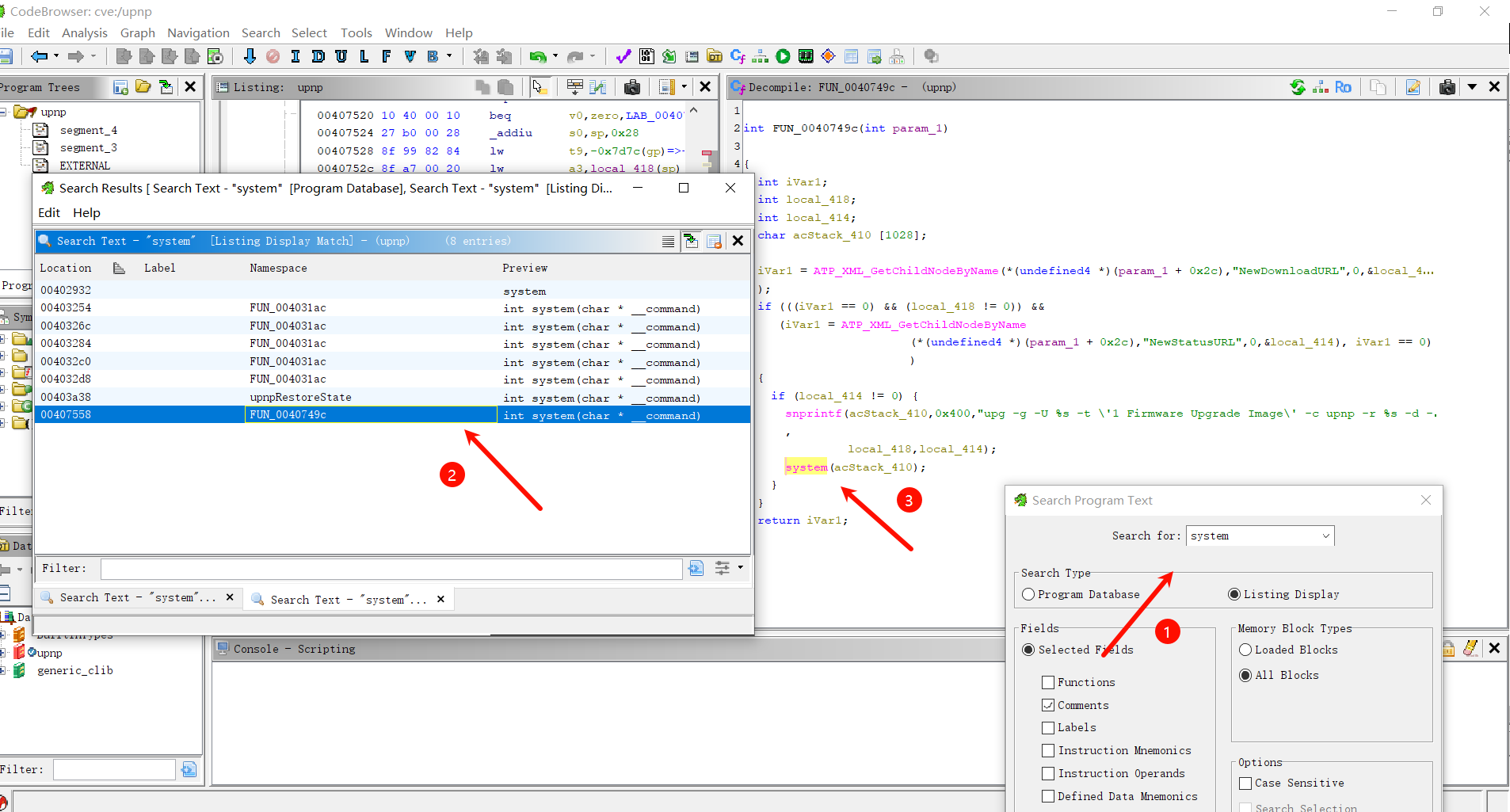Viewport: 1510px width, 812px height.
Task: Enable the Instruction Mnemonics checkbox
Action: pyautogui.click(x=1048, y=750)
